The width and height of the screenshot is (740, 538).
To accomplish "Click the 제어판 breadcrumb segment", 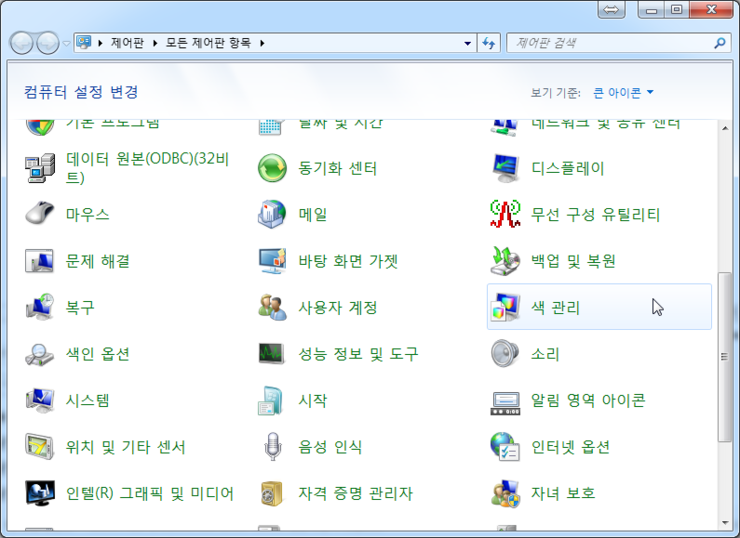I will point(127,43).
